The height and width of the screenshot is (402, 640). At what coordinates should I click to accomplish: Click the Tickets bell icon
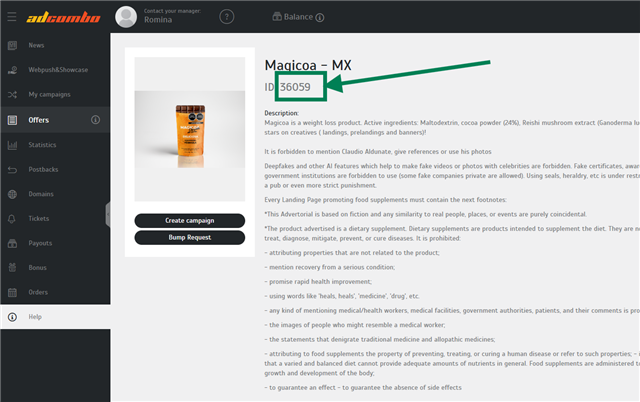pyautogui.click(x=12, y=219)
